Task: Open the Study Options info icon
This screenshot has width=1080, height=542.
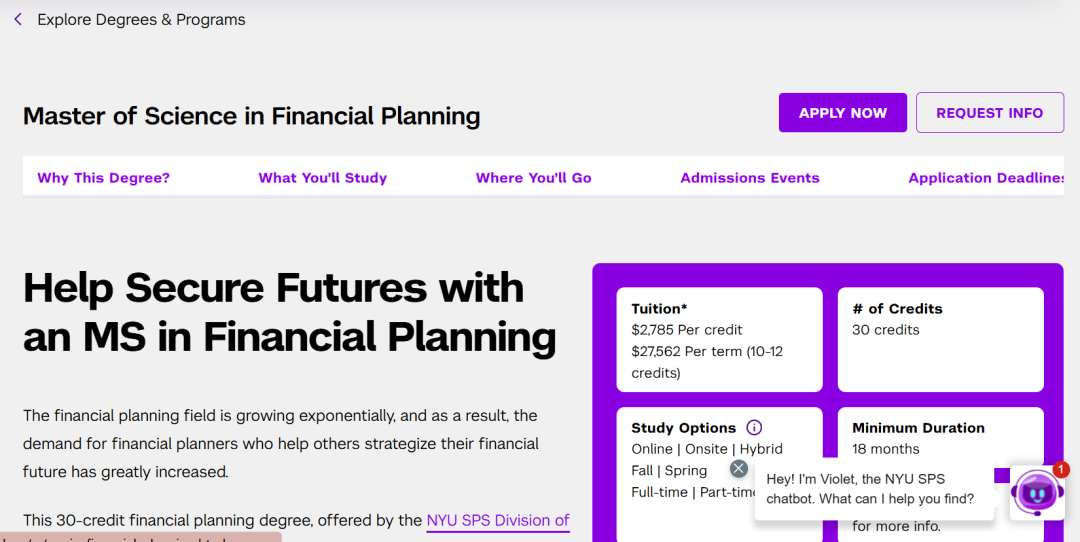Action: tap(754, 427)
